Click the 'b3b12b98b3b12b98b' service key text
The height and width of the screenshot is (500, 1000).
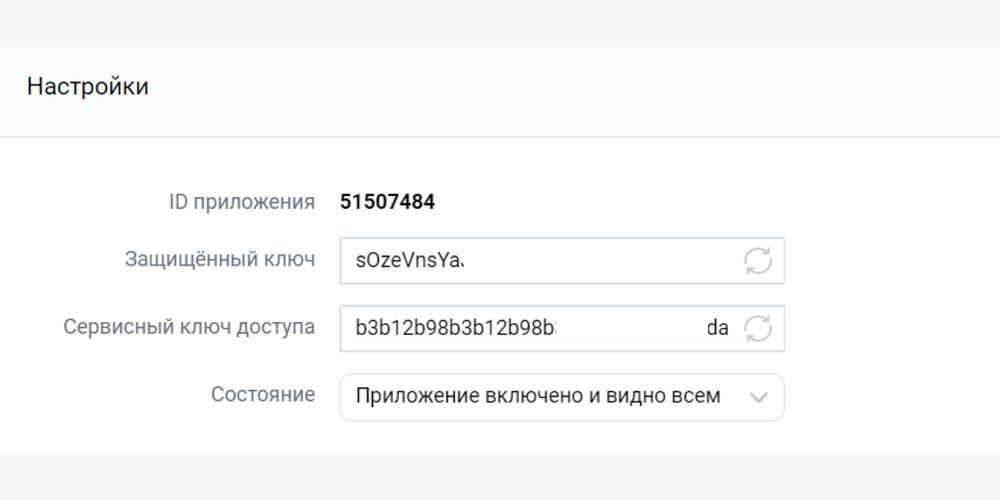[455, 328]
